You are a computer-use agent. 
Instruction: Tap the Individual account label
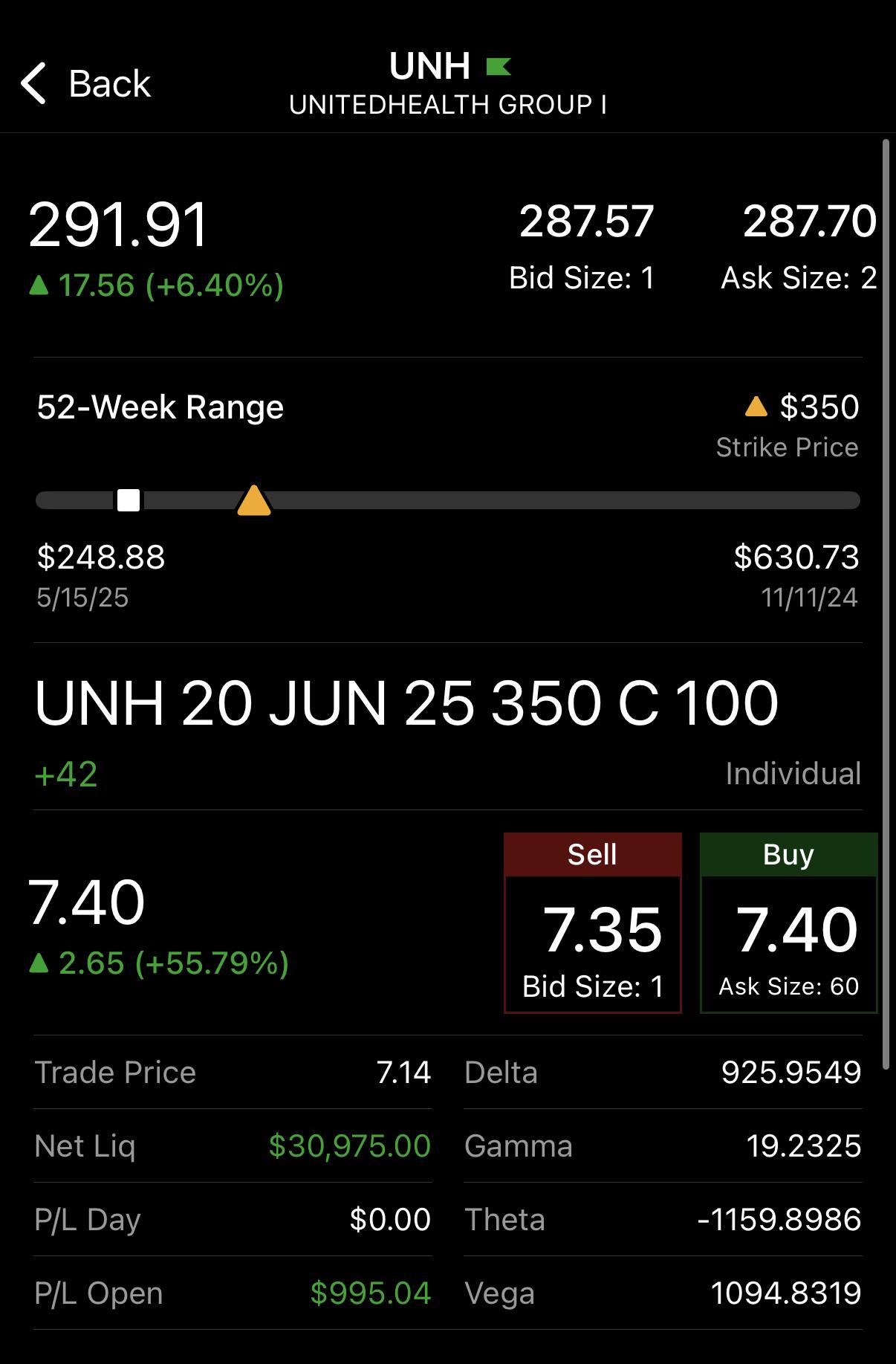pyautogui.click(x=793, y=774)
